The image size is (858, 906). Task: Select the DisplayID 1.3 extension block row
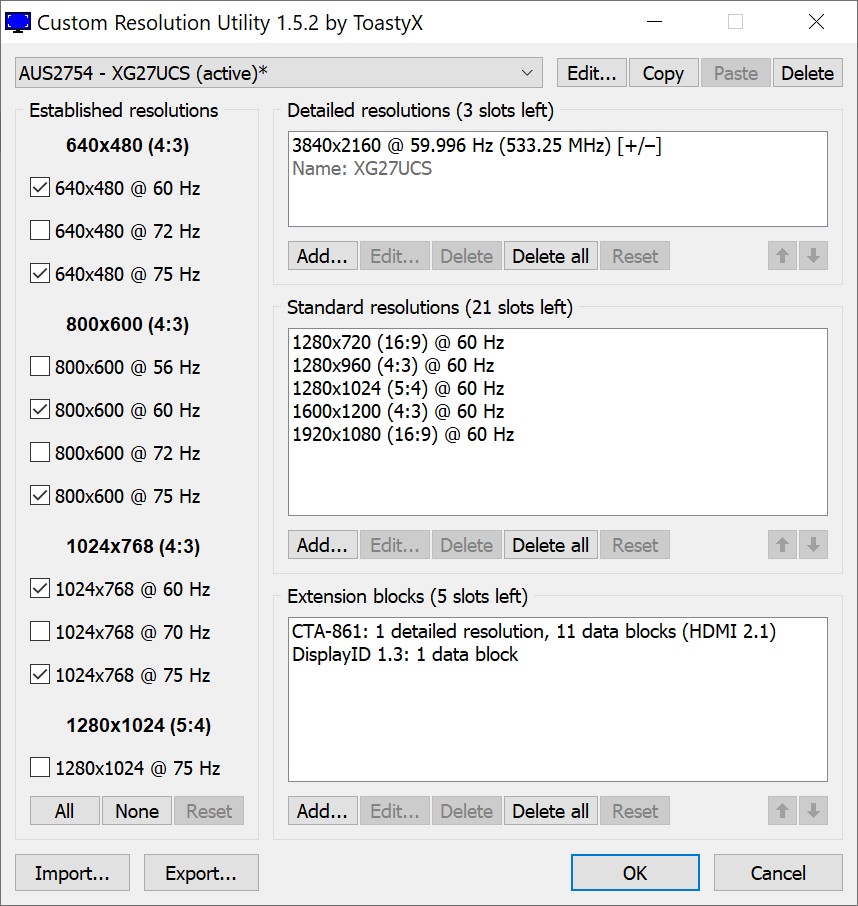tap(558, 654)
